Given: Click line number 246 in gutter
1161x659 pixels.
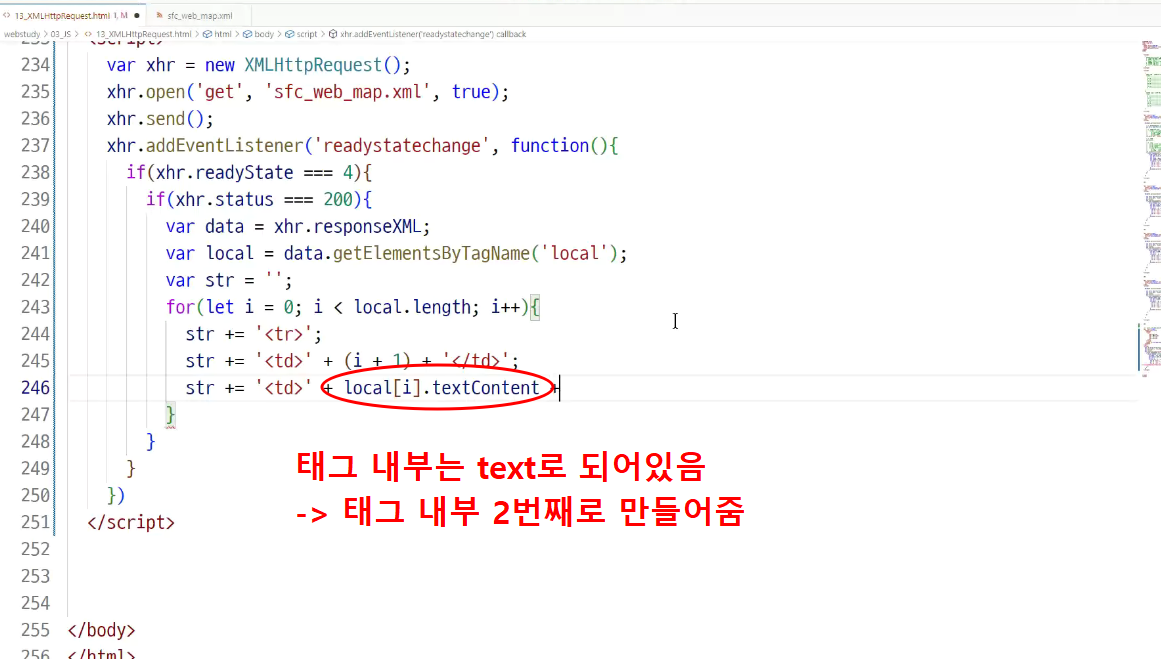Looking at the screenshot, I should click(x=36, y=388).
